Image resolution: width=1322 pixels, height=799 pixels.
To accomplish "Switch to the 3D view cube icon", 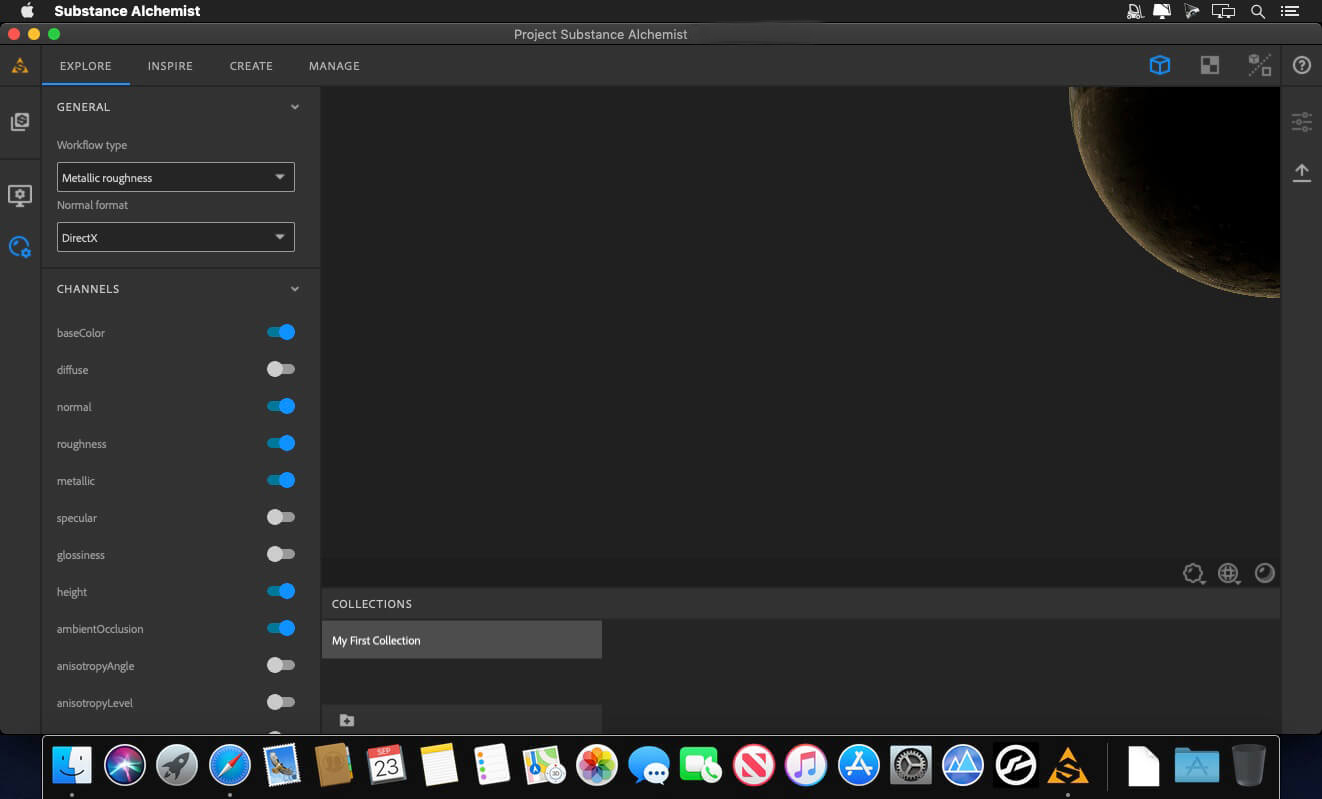I will [x=1160, y=65].
